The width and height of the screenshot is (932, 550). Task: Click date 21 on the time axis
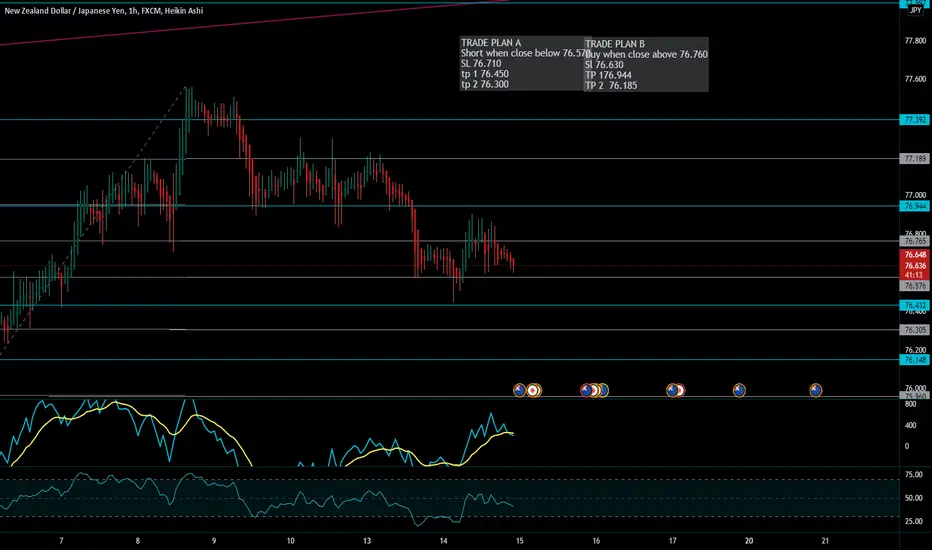click(x=825, y=540)
